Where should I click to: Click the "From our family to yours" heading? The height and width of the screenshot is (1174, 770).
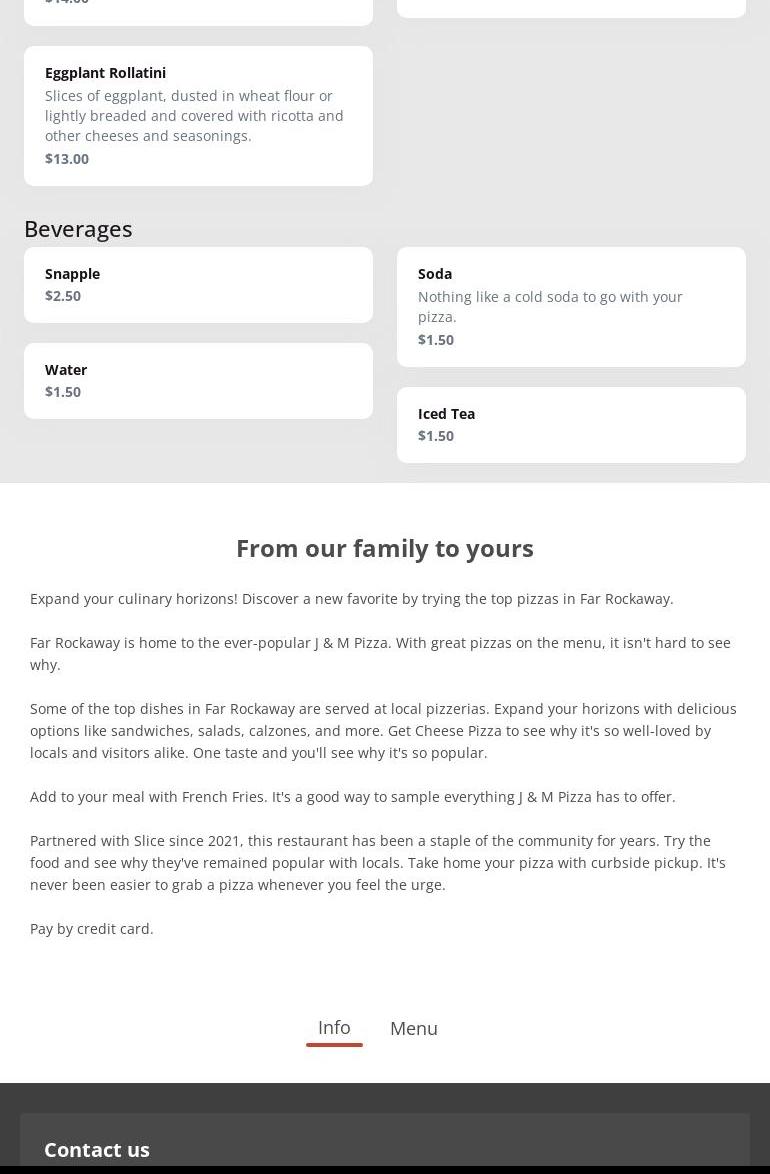(x=385, y=548)
